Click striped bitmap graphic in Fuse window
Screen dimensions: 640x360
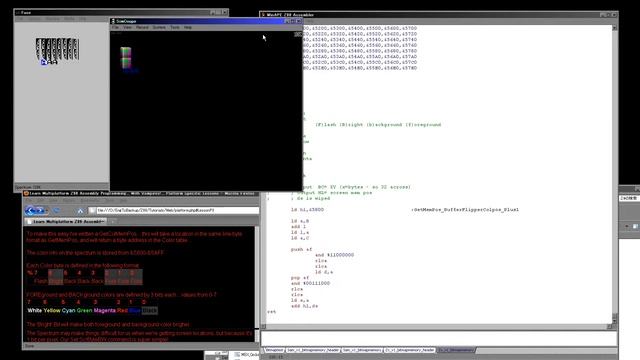click(x=57, y=49)
